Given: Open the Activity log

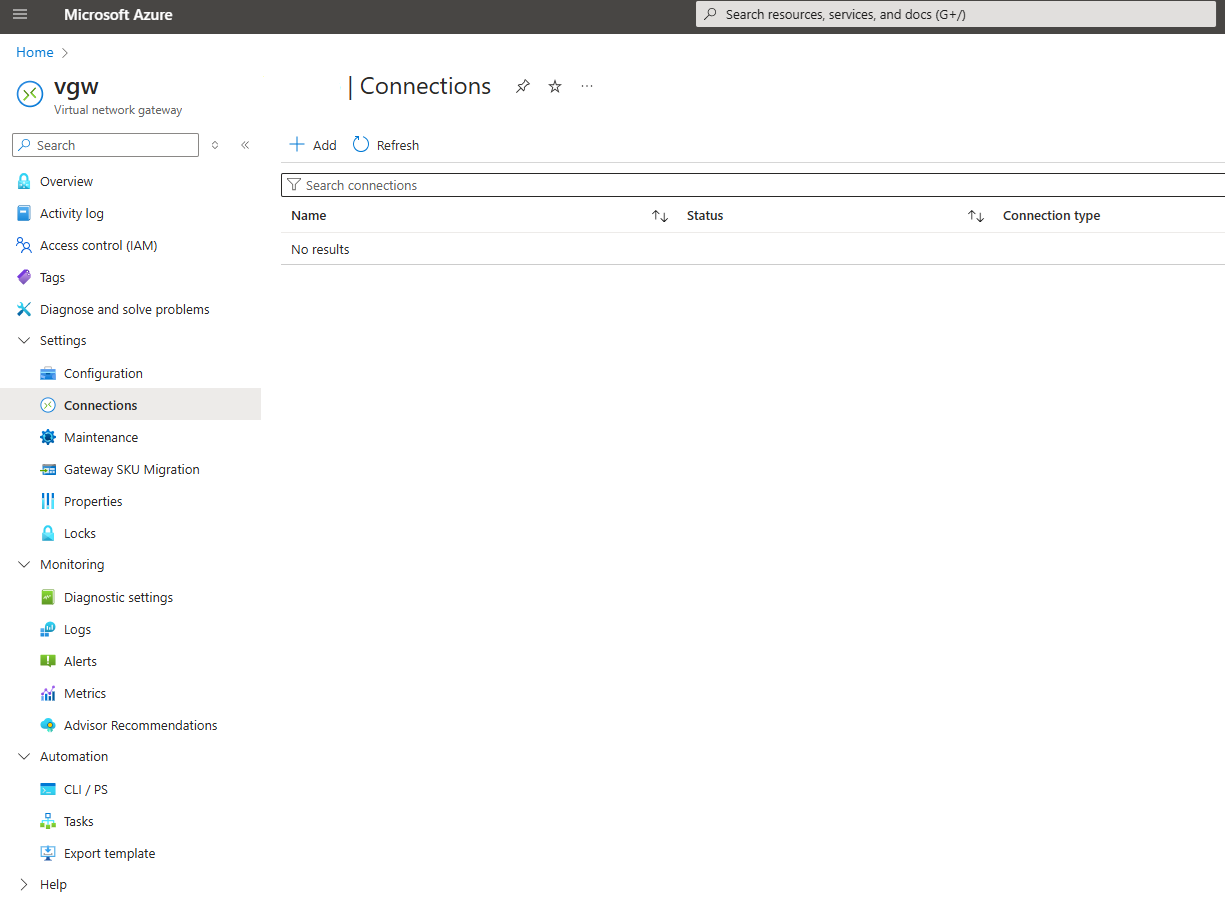Looking at the screenshot, I should coord(76,213).
